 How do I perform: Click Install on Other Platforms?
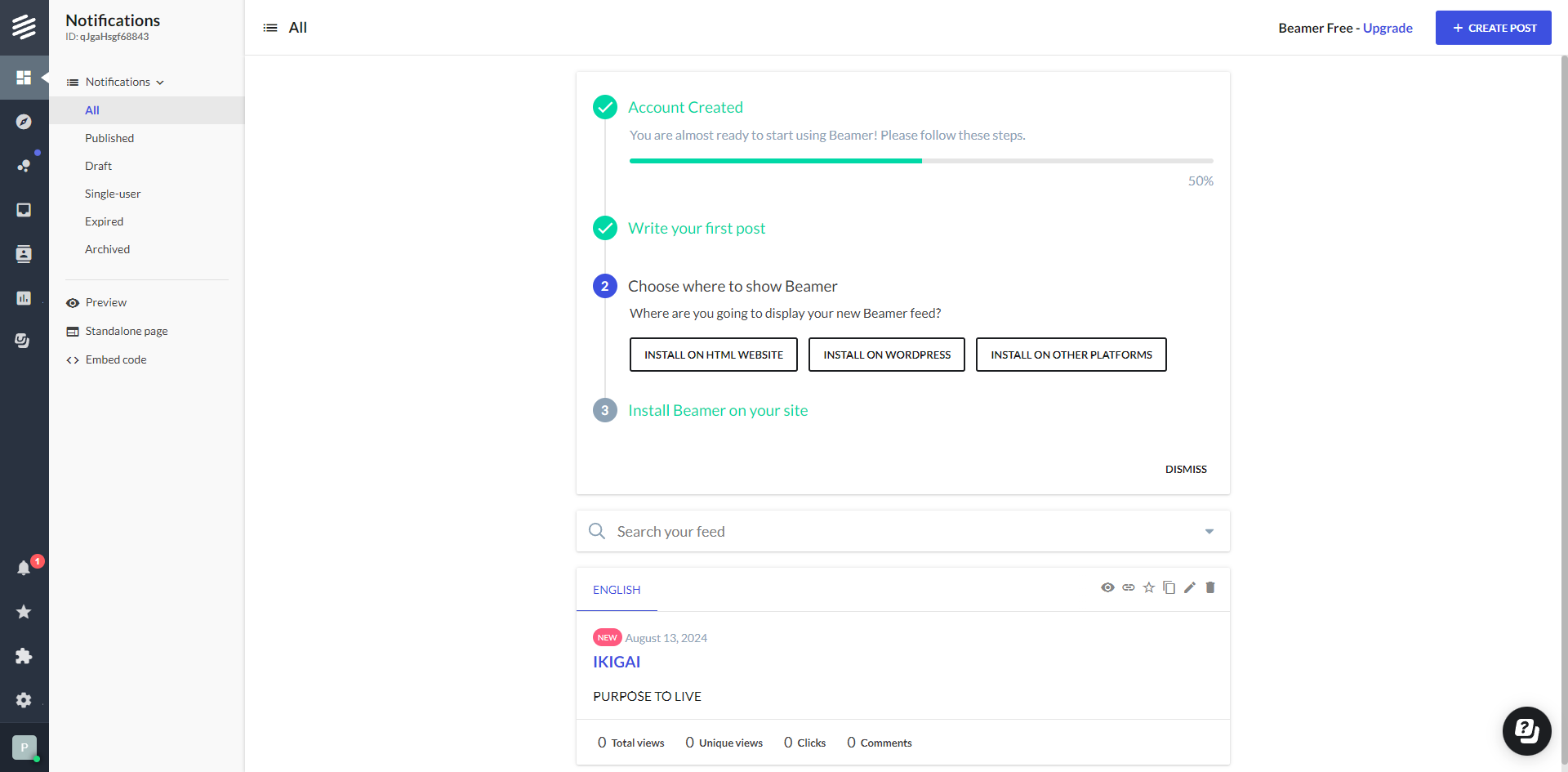(1071, 355)
